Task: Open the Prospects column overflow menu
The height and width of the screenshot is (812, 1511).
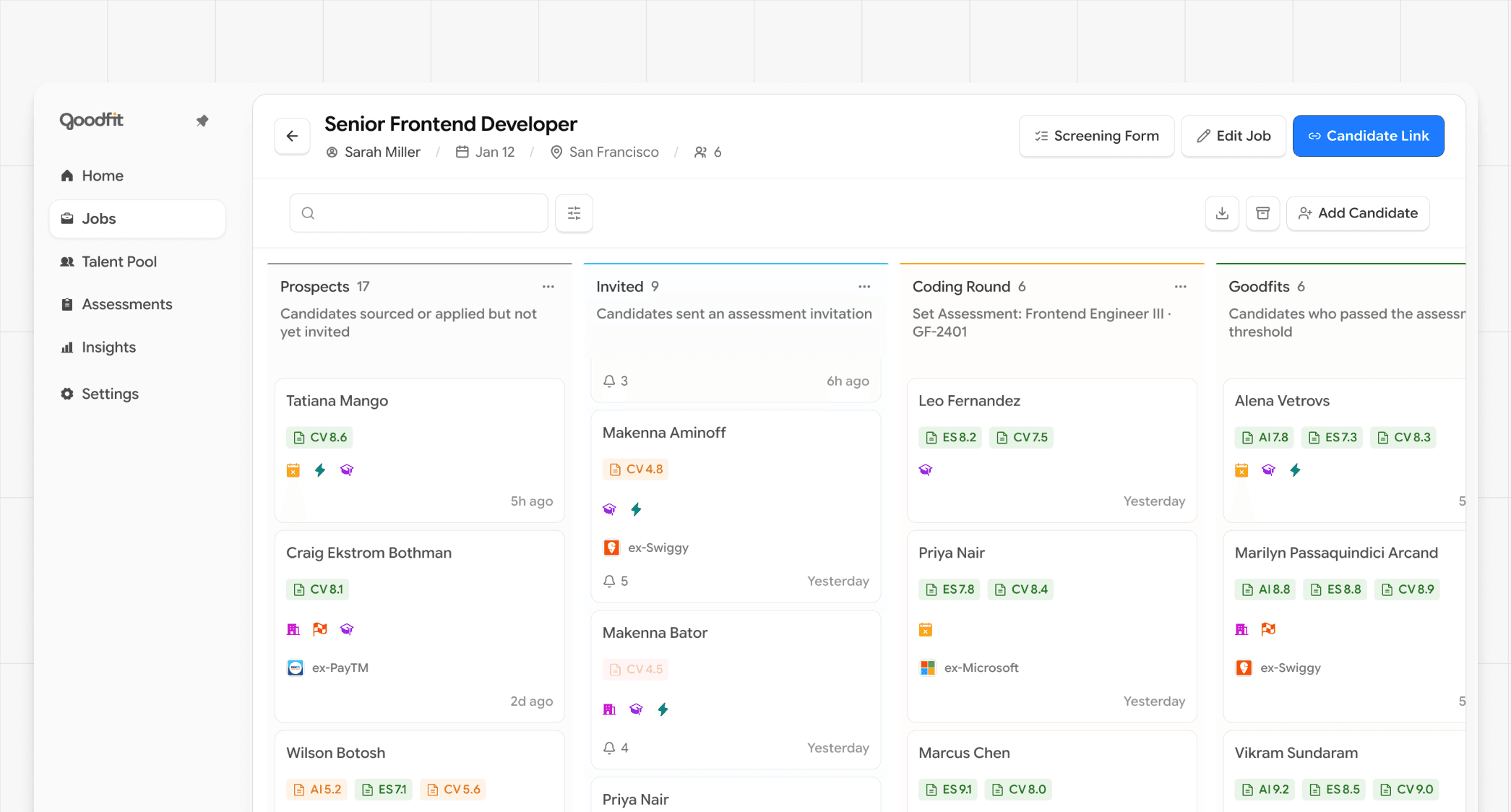Action: (x=548, y=286)
